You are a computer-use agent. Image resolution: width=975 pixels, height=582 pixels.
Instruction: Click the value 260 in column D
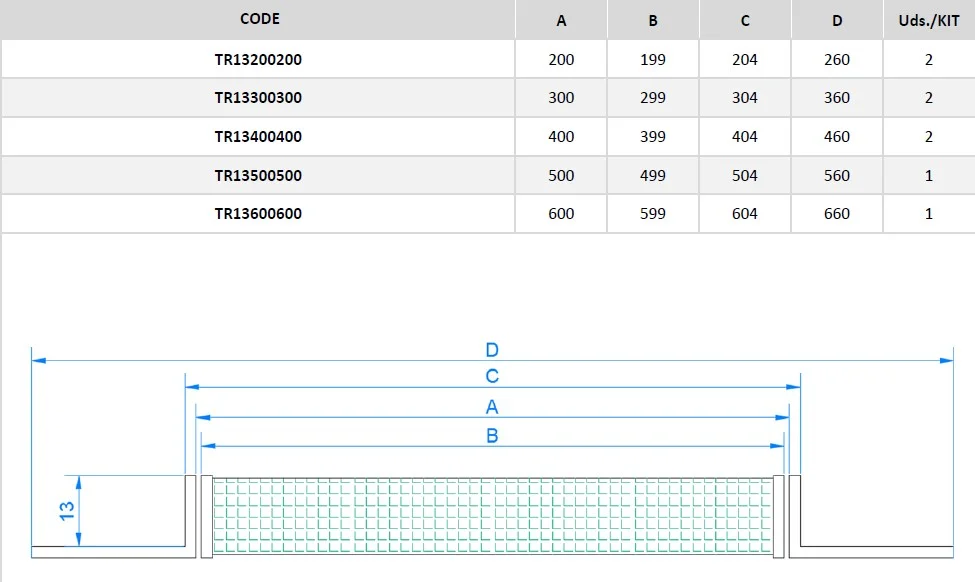[837, 60]
